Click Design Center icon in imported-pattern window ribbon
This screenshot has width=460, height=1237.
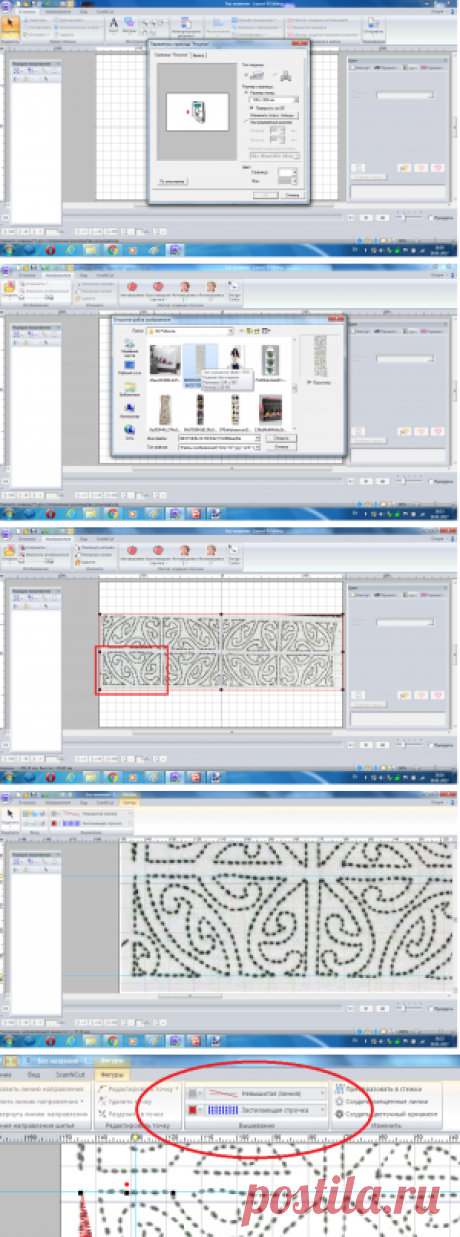pyautogui.click(x=233, y=556)
